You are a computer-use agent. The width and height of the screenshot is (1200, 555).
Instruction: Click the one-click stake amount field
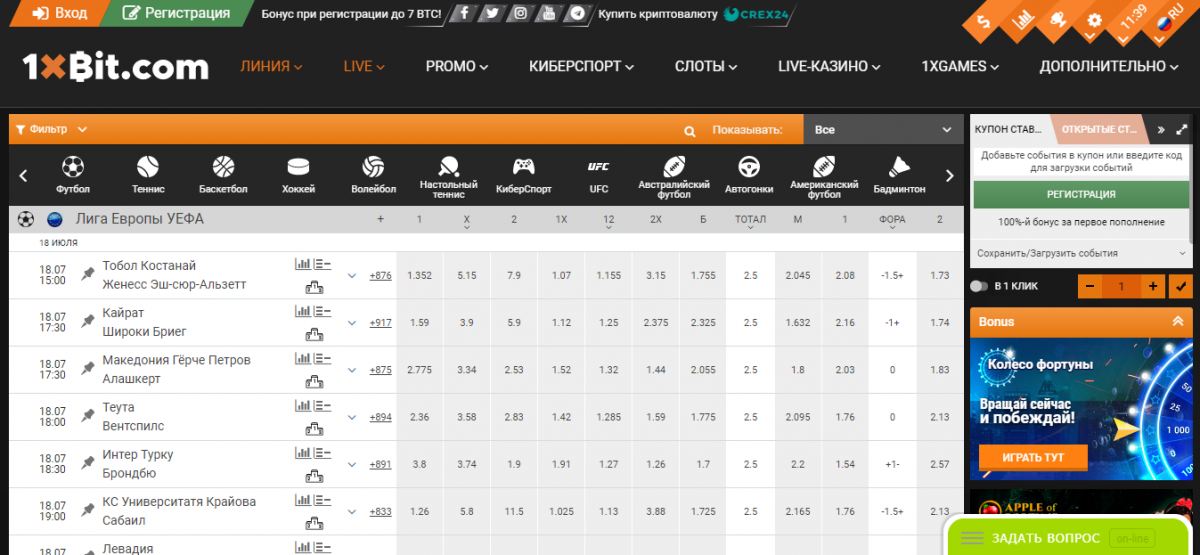1122,286
